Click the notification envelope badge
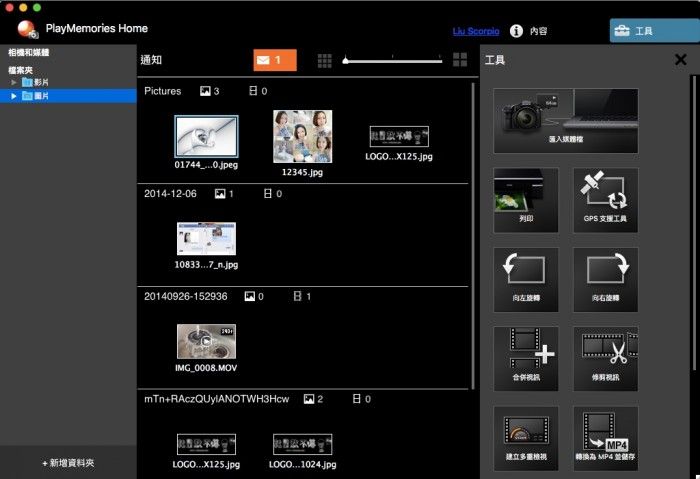Viewport: 700px width, 479px height. click(x=275, y=60)
